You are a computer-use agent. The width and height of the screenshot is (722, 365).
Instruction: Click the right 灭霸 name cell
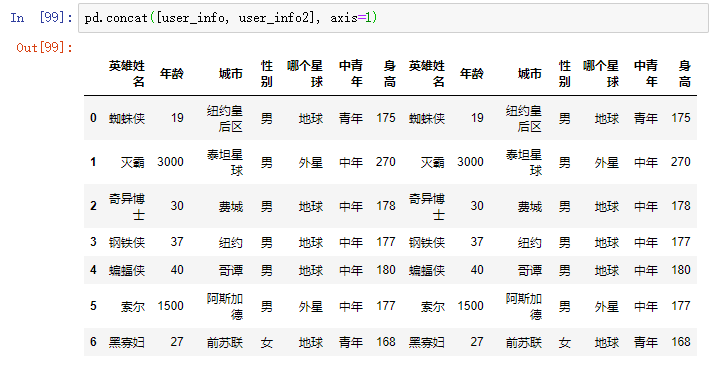(432, 162)
